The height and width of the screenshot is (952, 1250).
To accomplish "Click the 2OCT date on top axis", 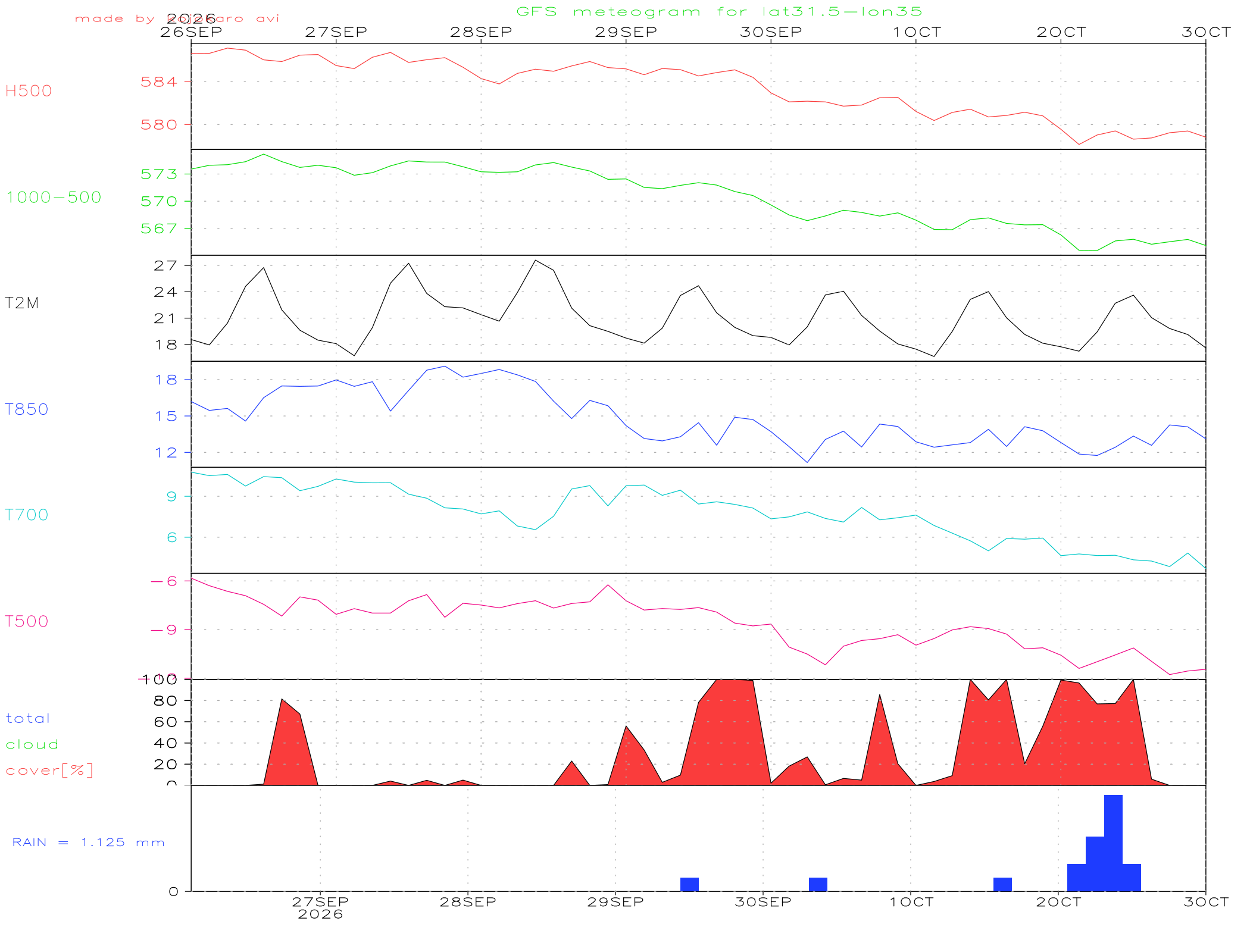I will point(1061,32).
